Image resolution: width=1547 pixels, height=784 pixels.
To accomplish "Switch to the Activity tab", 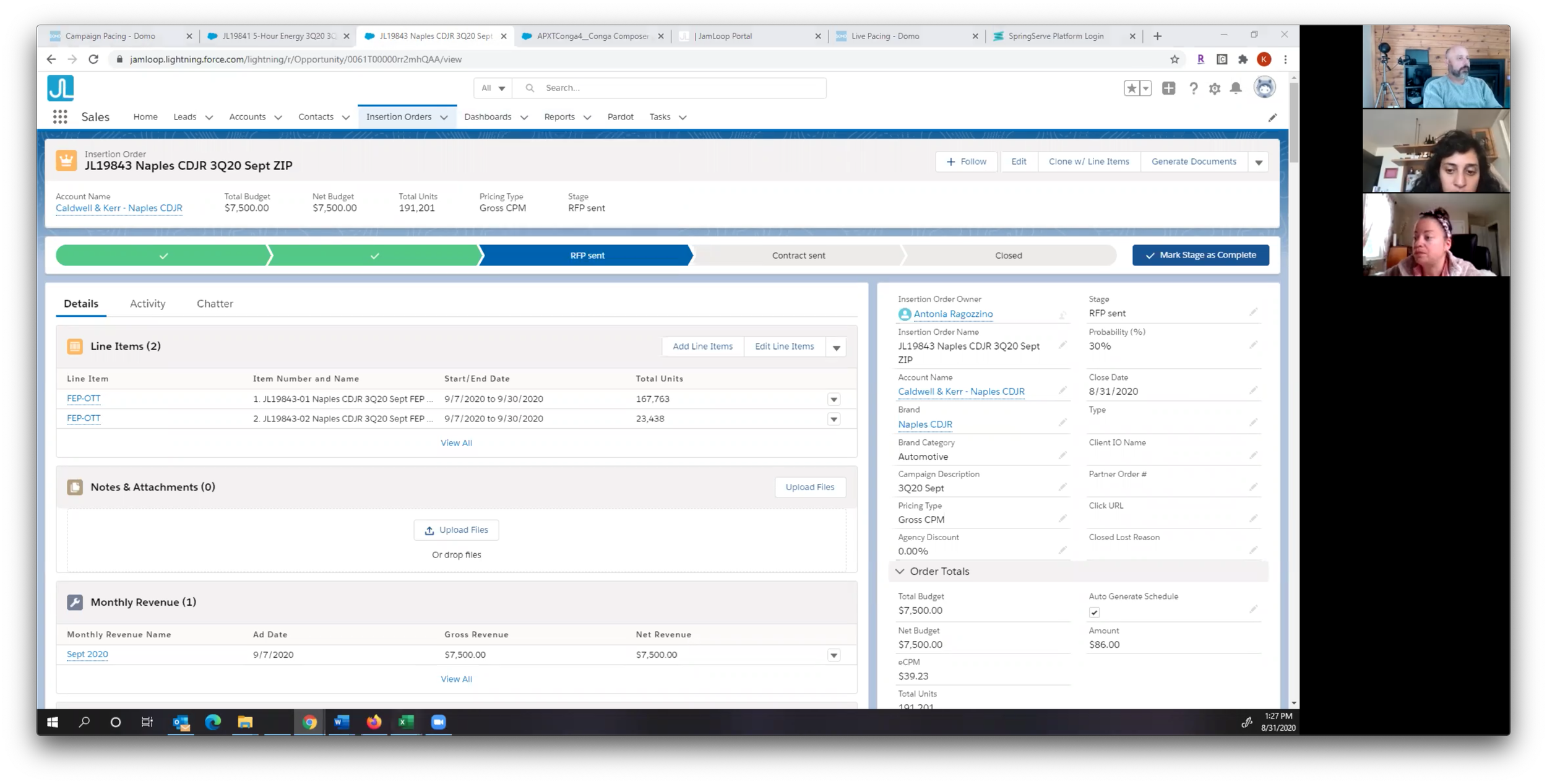I will point(147,304).
